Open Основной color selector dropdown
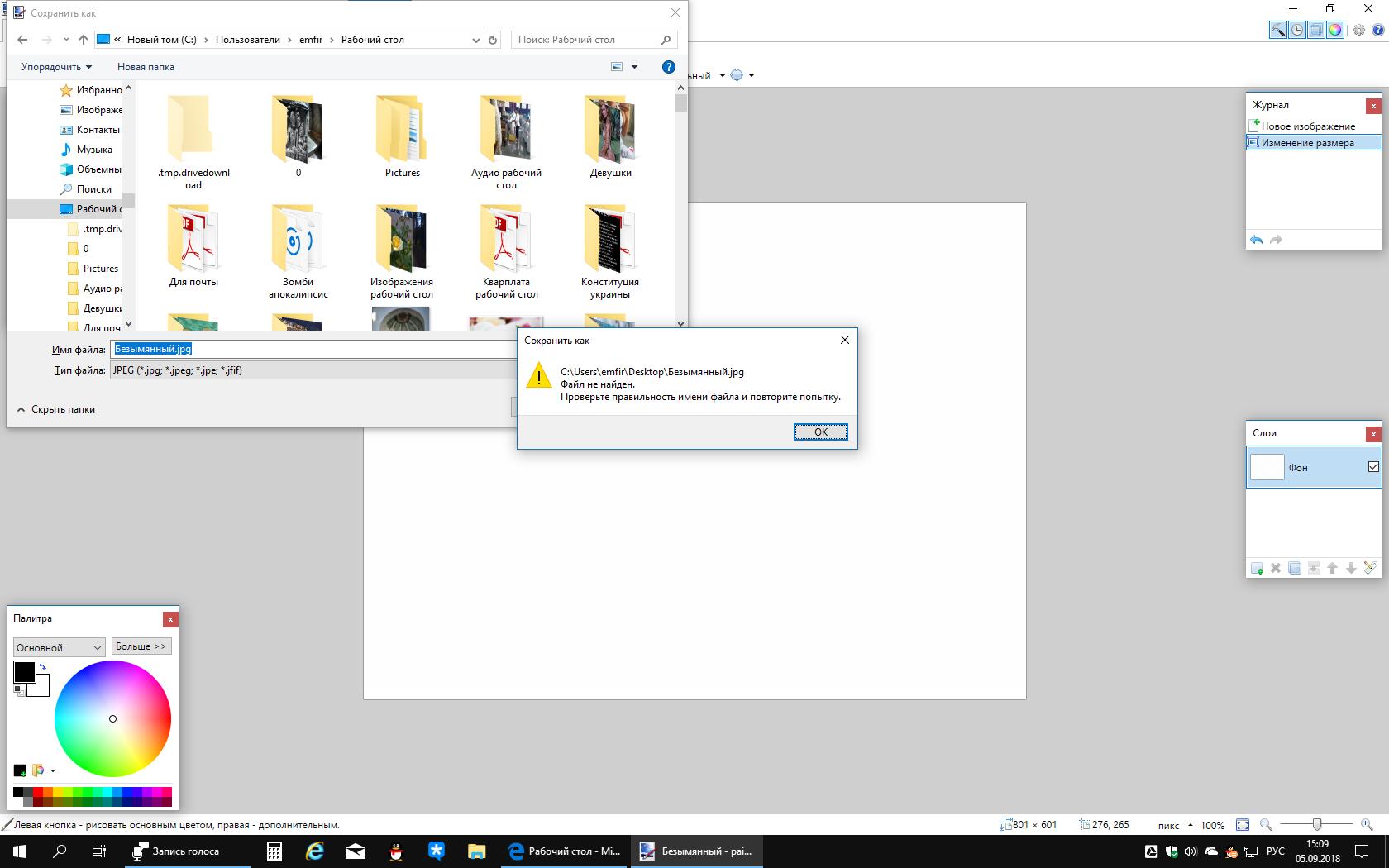This screenshot has height=868, width=1389. (x=59, y=647)
